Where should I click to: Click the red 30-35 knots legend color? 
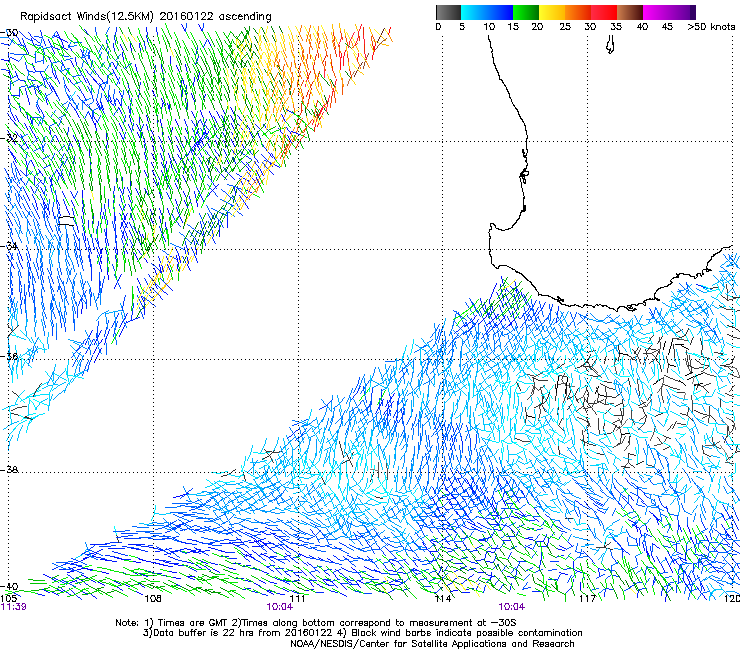pos(604,12)
